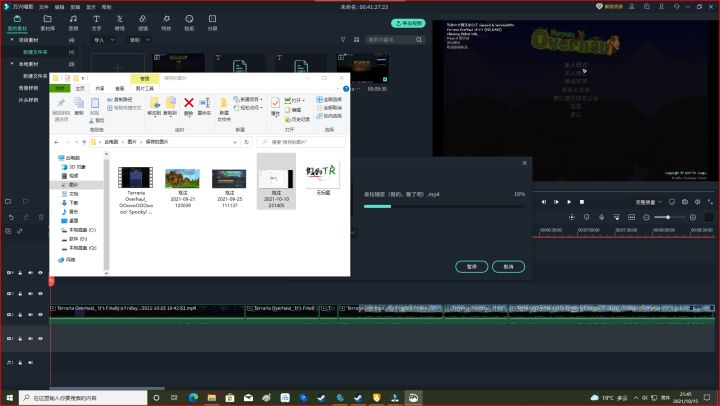The height and width of the screenshot is (406, 720).
Task: Toggle mute on the audio music track
Action: [30, 362]
